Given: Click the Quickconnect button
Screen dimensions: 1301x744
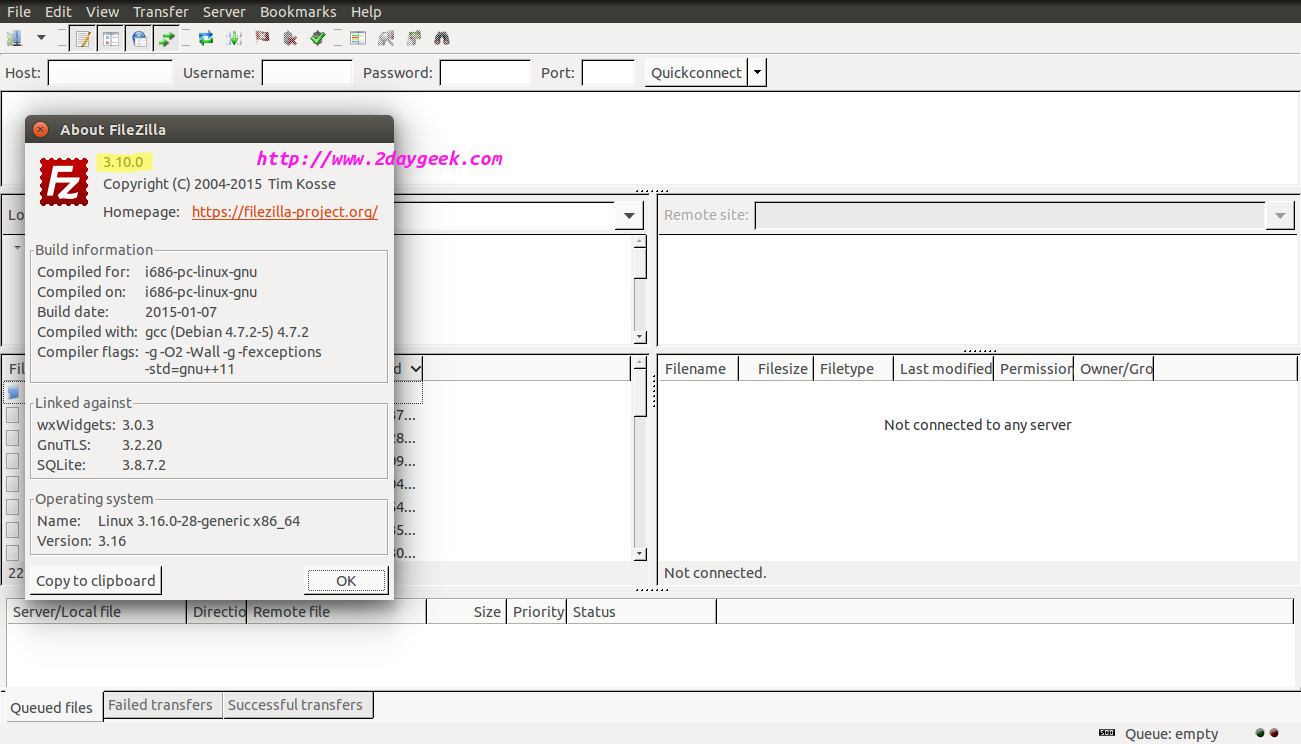Looking at the screenshot, I should pos(696,73).
